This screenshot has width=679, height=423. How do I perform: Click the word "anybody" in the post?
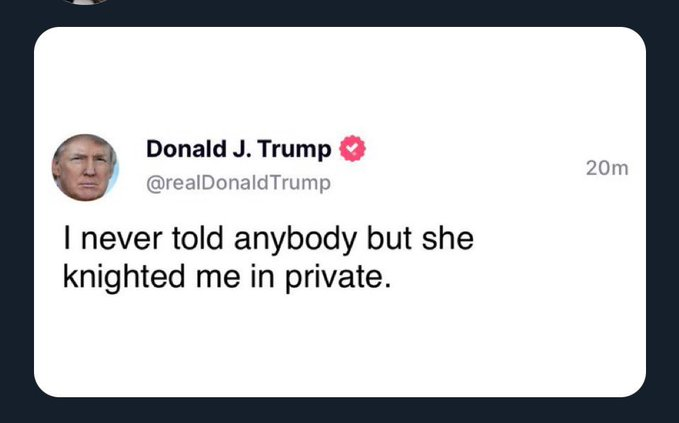tap(296, 239)
